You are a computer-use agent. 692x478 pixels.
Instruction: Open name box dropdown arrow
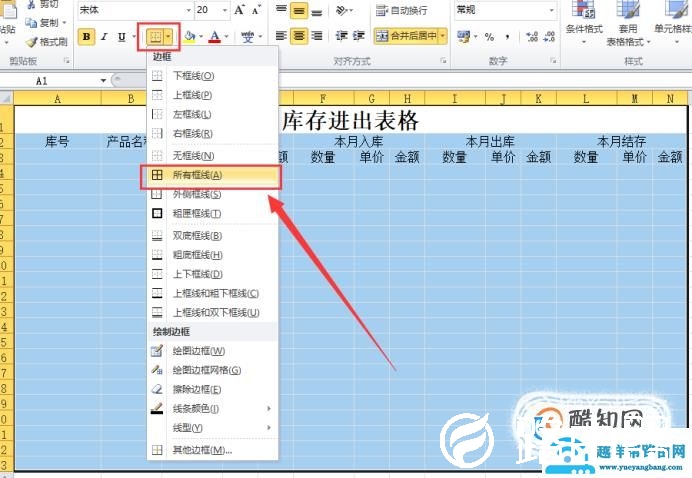103,81
